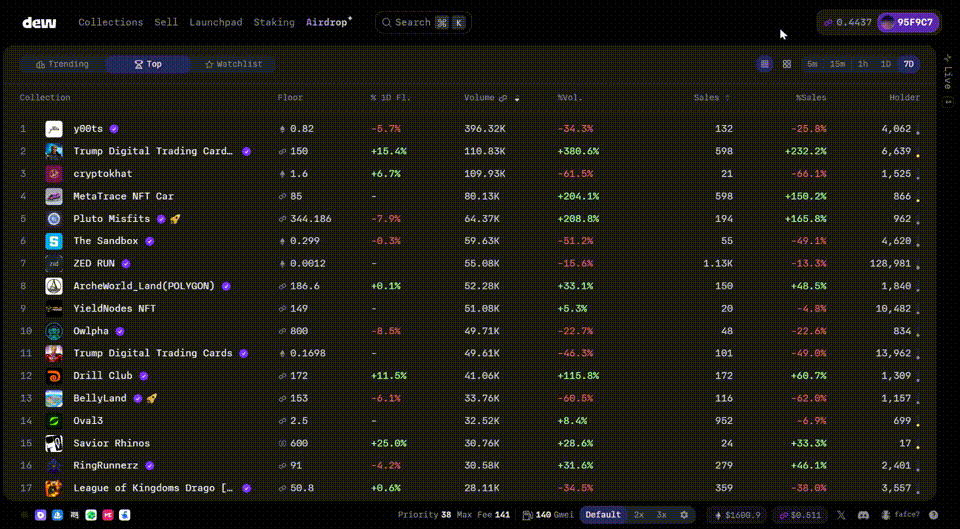Click the Drill Club collection logo
This screenshot has height=529, width=960.
point(54,376)
